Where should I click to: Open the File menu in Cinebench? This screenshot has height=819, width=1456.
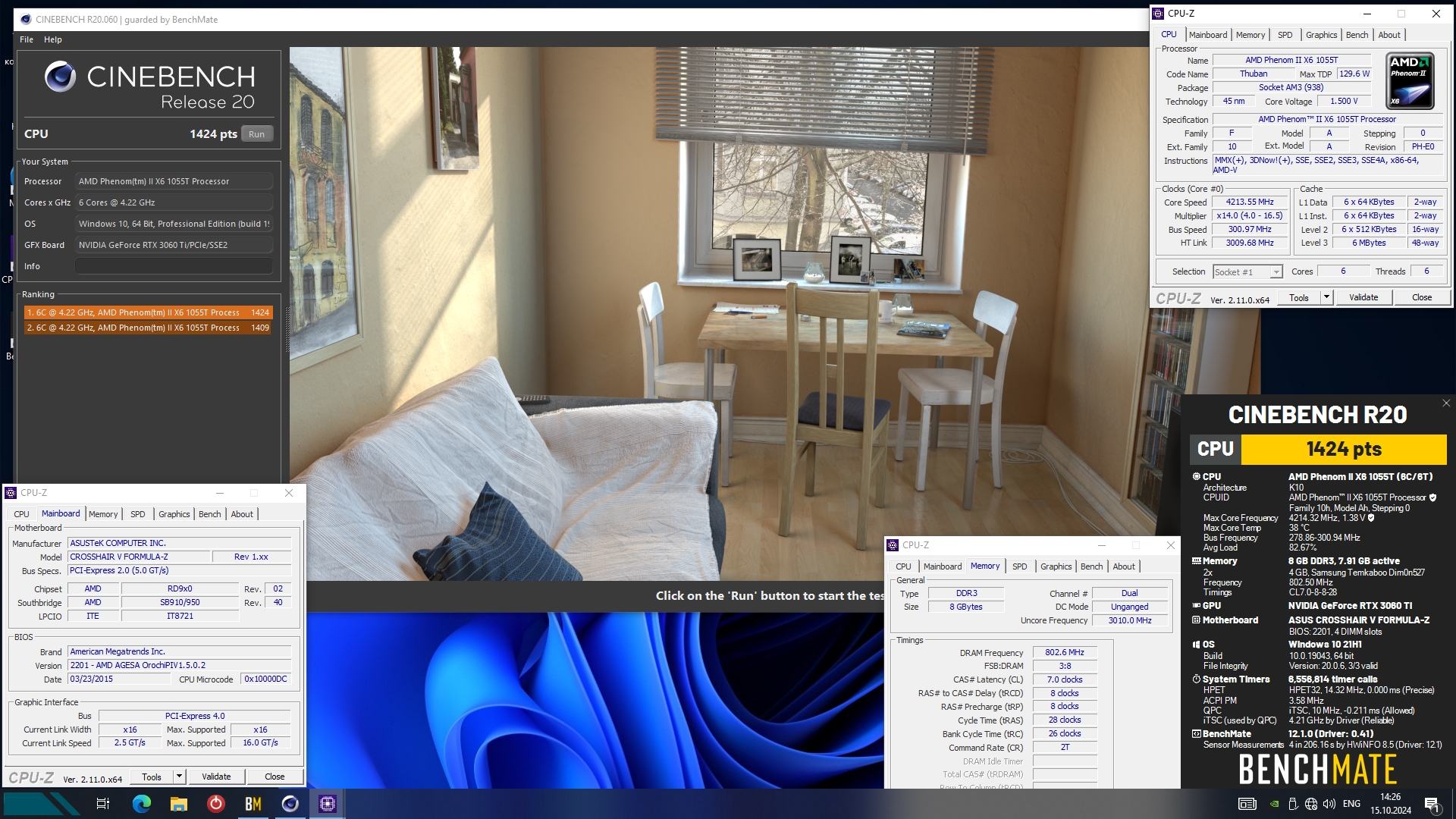[x=27, y=39]
